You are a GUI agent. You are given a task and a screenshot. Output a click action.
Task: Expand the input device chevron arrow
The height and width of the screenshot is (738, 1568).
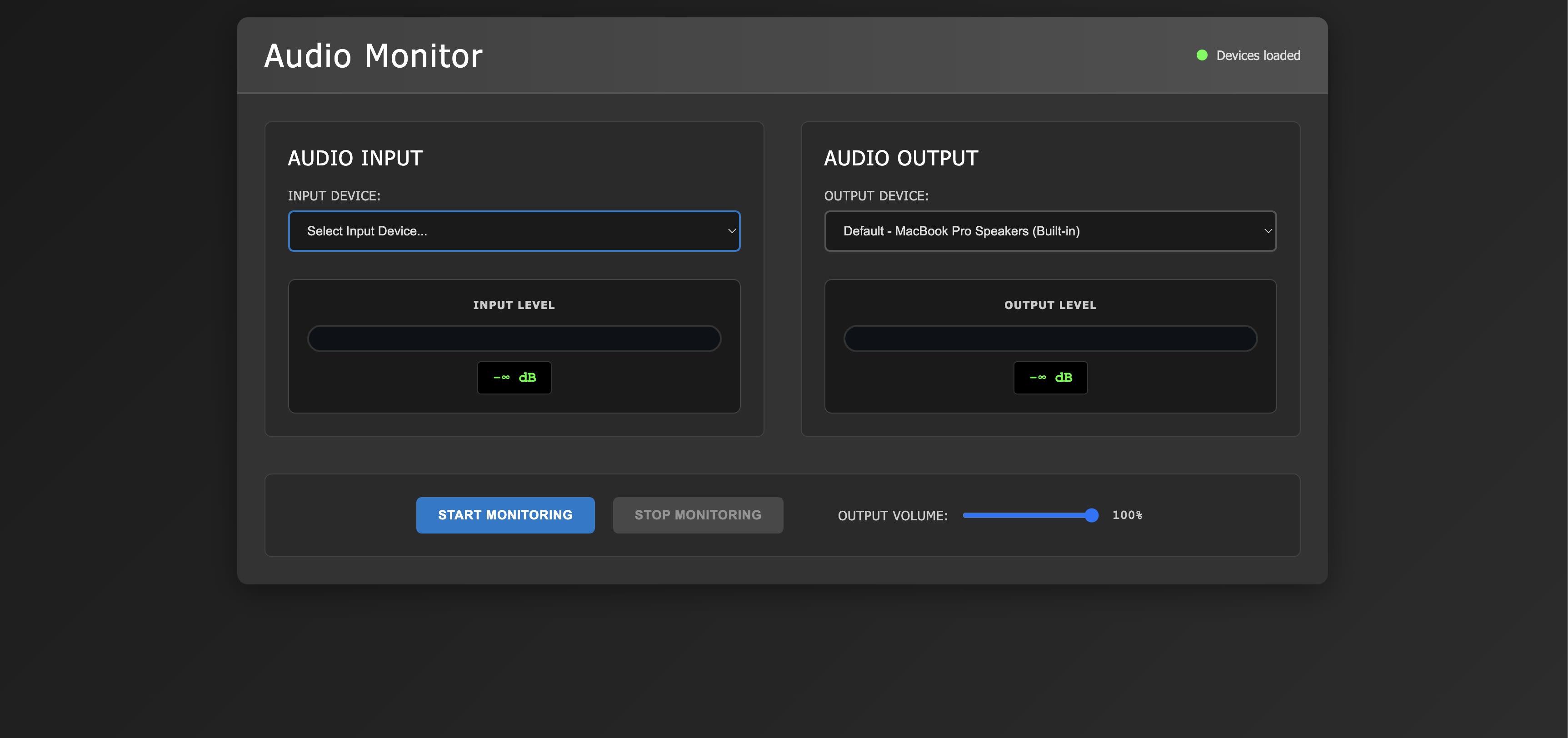tap(730, 231)
